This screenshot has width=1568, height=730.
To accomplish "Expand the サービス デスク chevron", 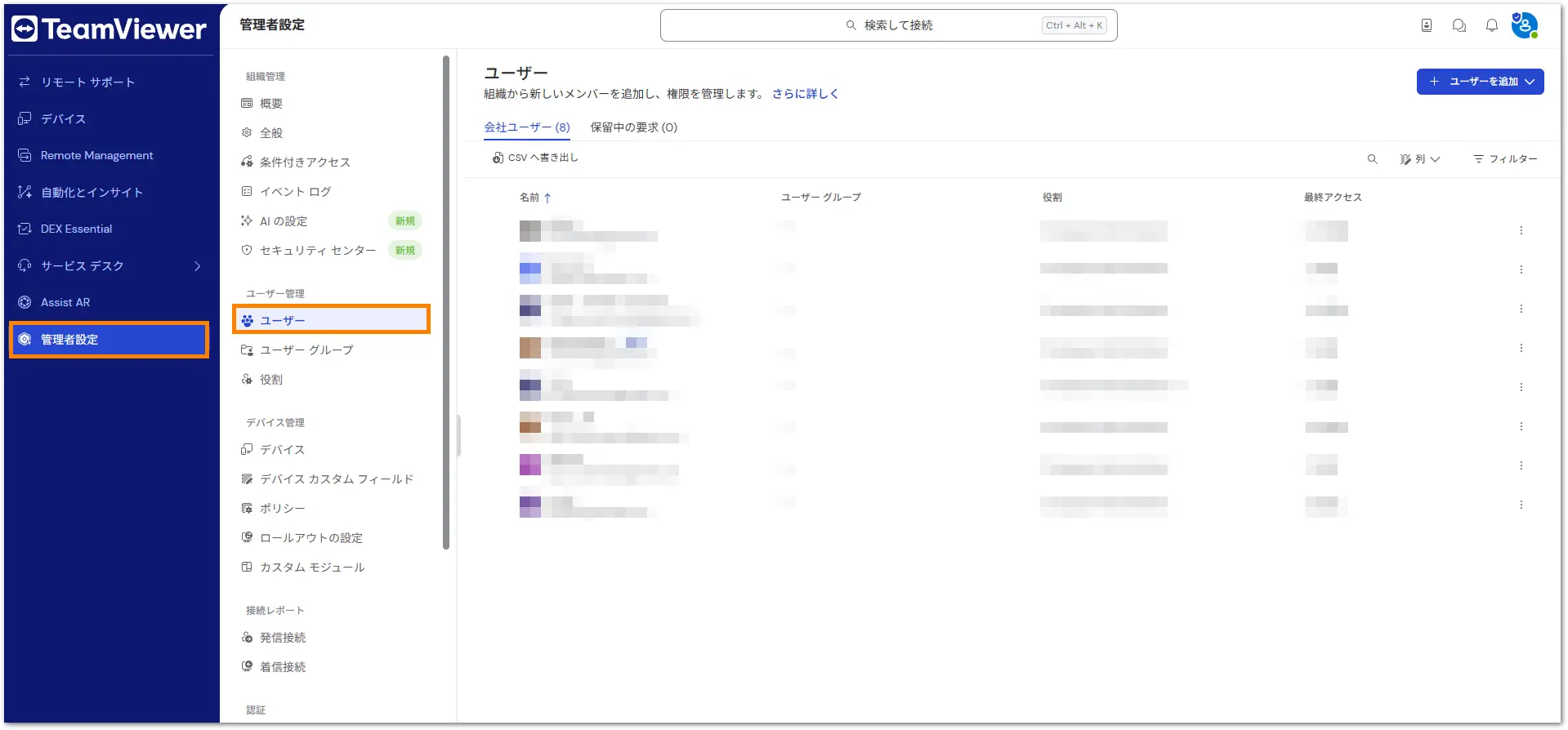I will tap(197, 265).
